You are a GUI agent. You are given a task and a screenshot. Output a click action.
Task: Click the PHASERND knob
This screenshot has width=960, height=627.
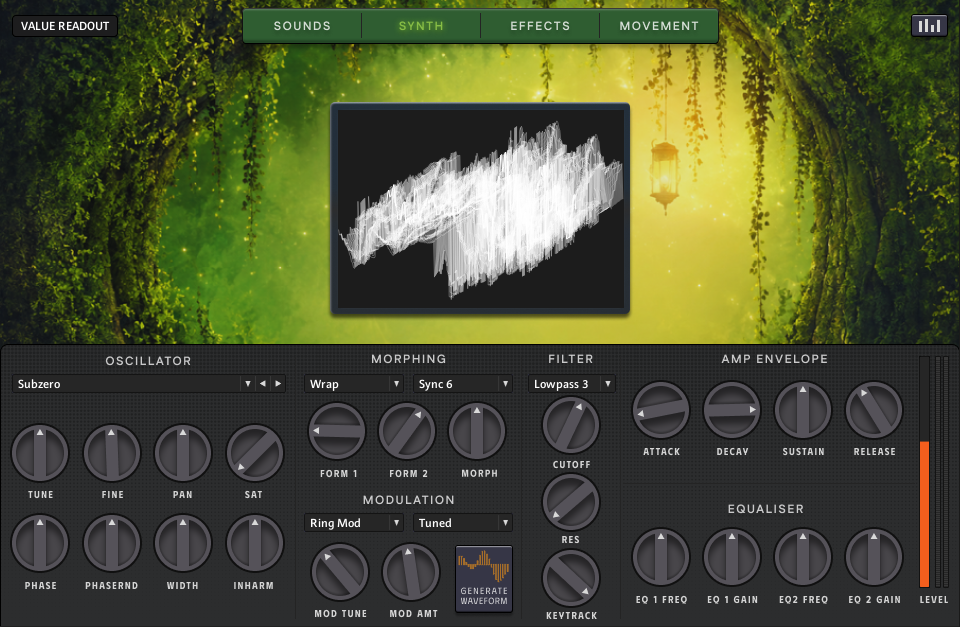(x=111, y=543)
